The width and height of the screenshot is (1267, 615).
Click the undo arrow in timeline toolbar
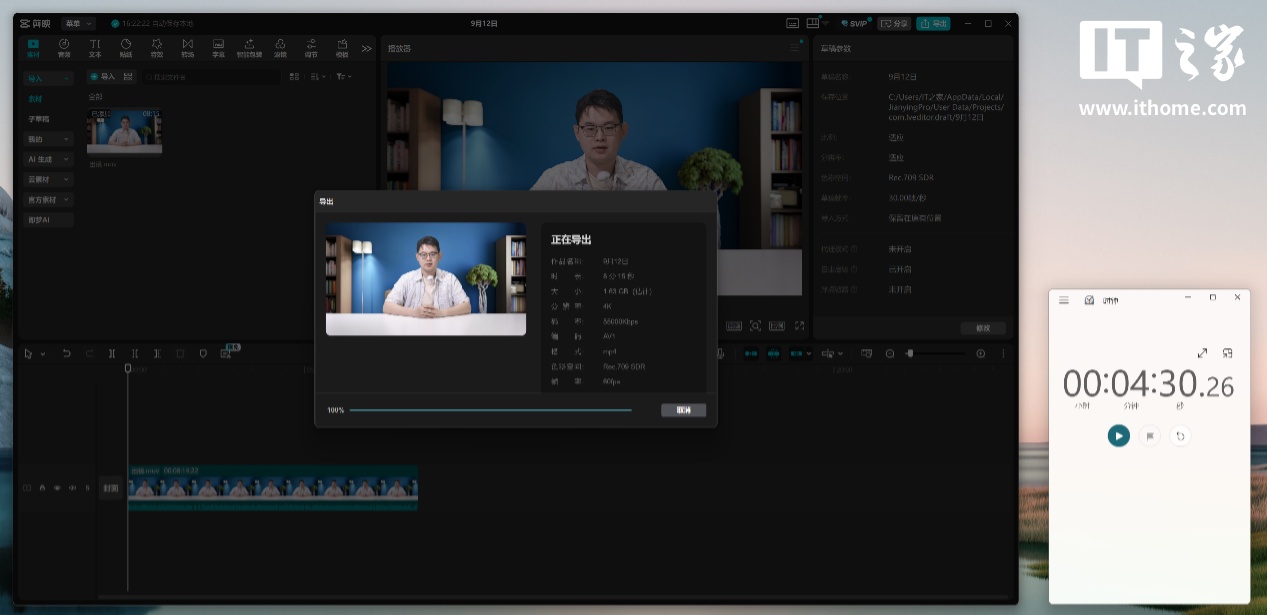pos(67,353)
